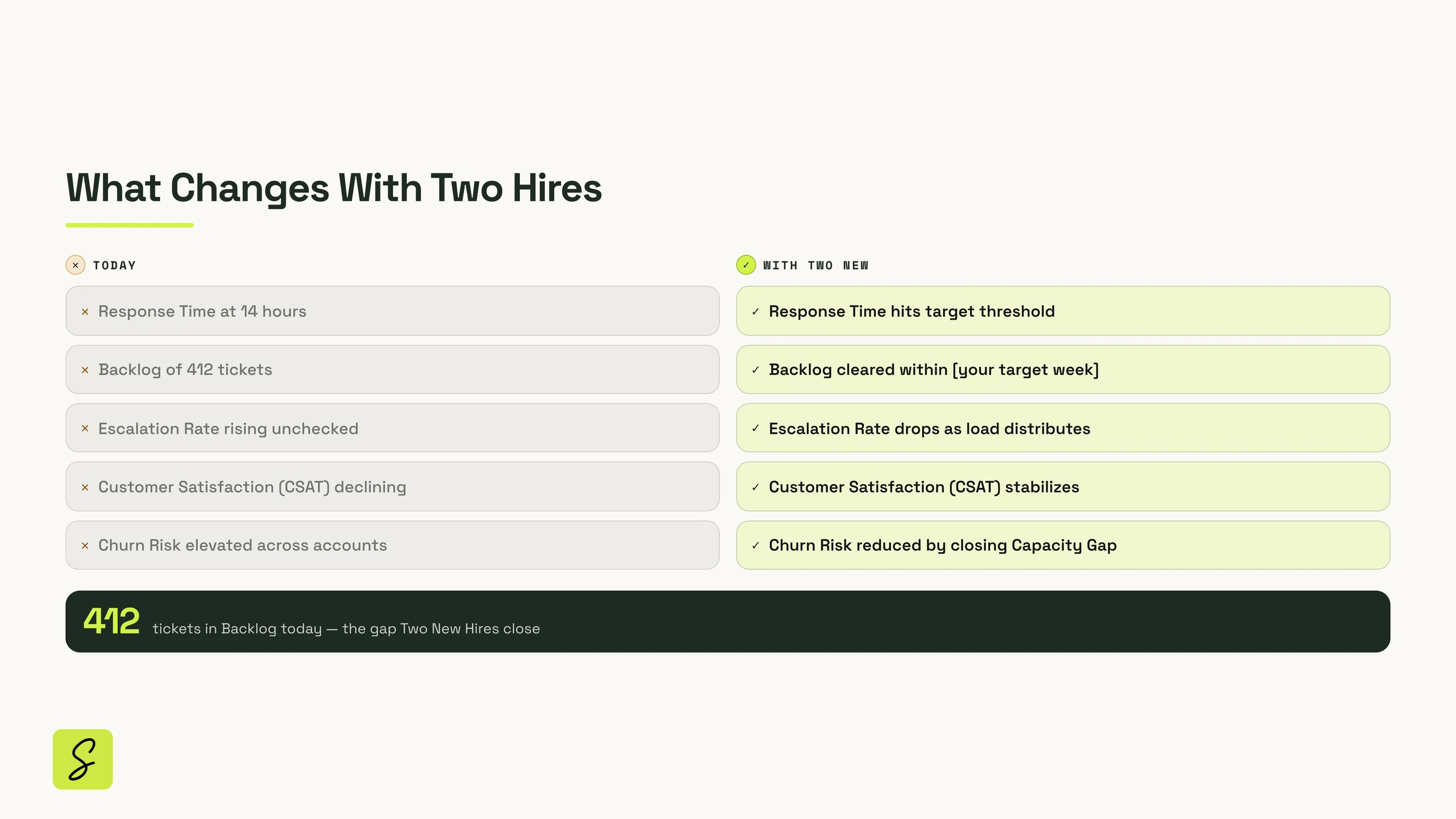1456x819 pixels.
Task: Click the green S logo icon
Action: click(x=83, y=759)
